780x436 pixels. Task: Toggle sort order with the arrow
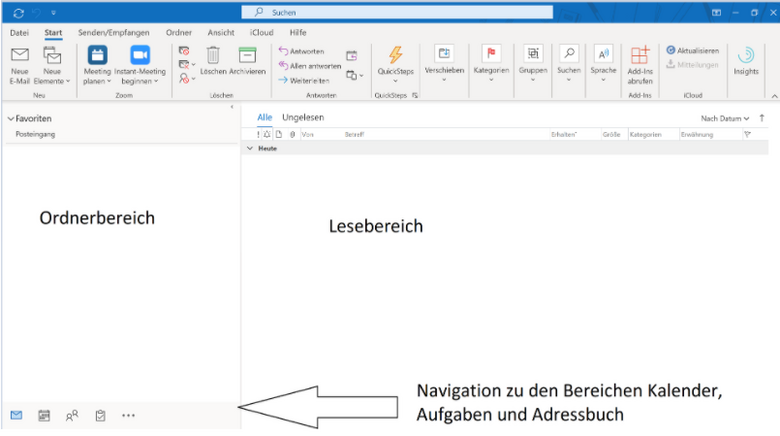762,118
